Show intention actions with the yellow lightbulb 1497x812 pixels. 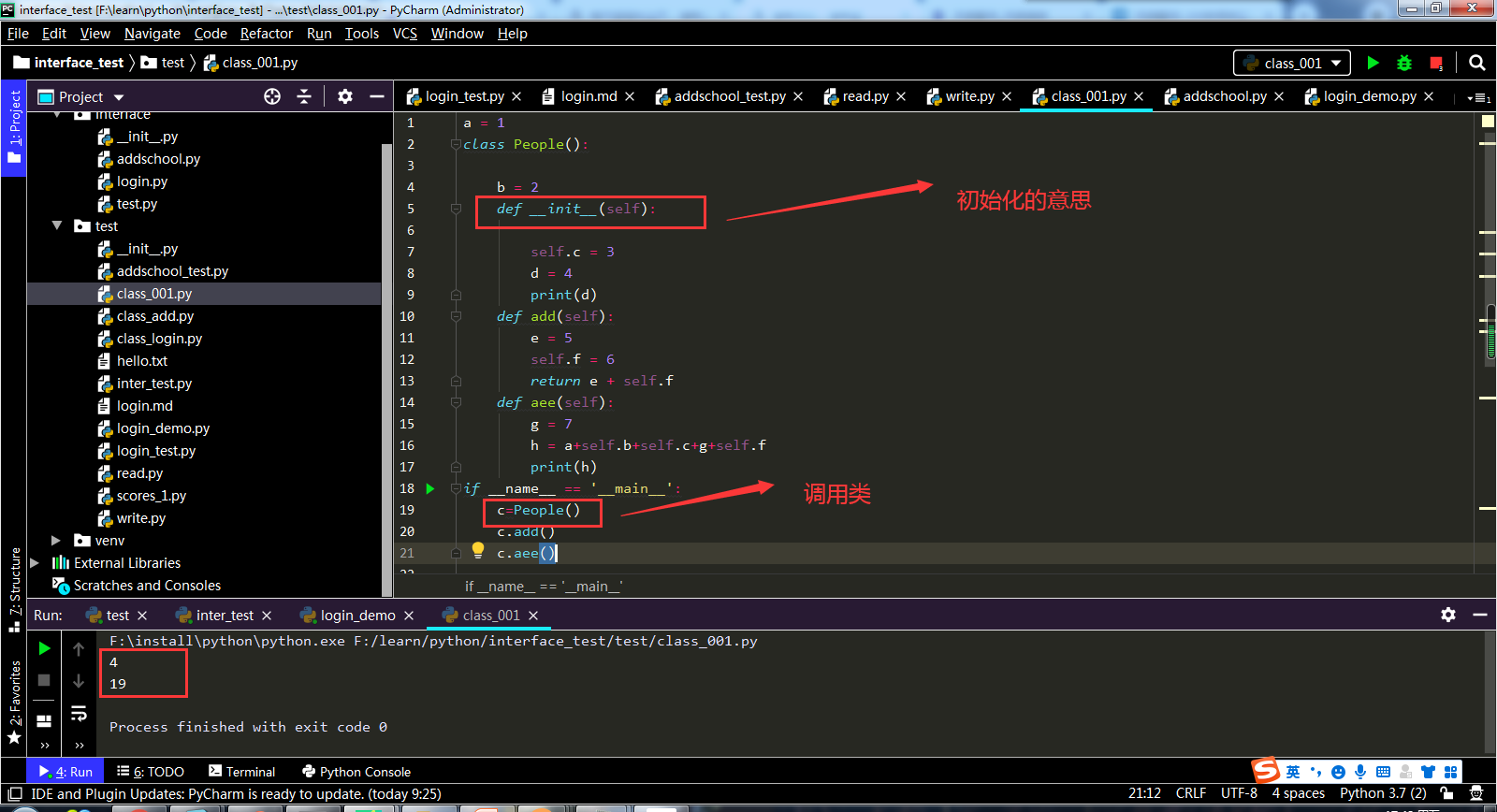coord(478,550)
